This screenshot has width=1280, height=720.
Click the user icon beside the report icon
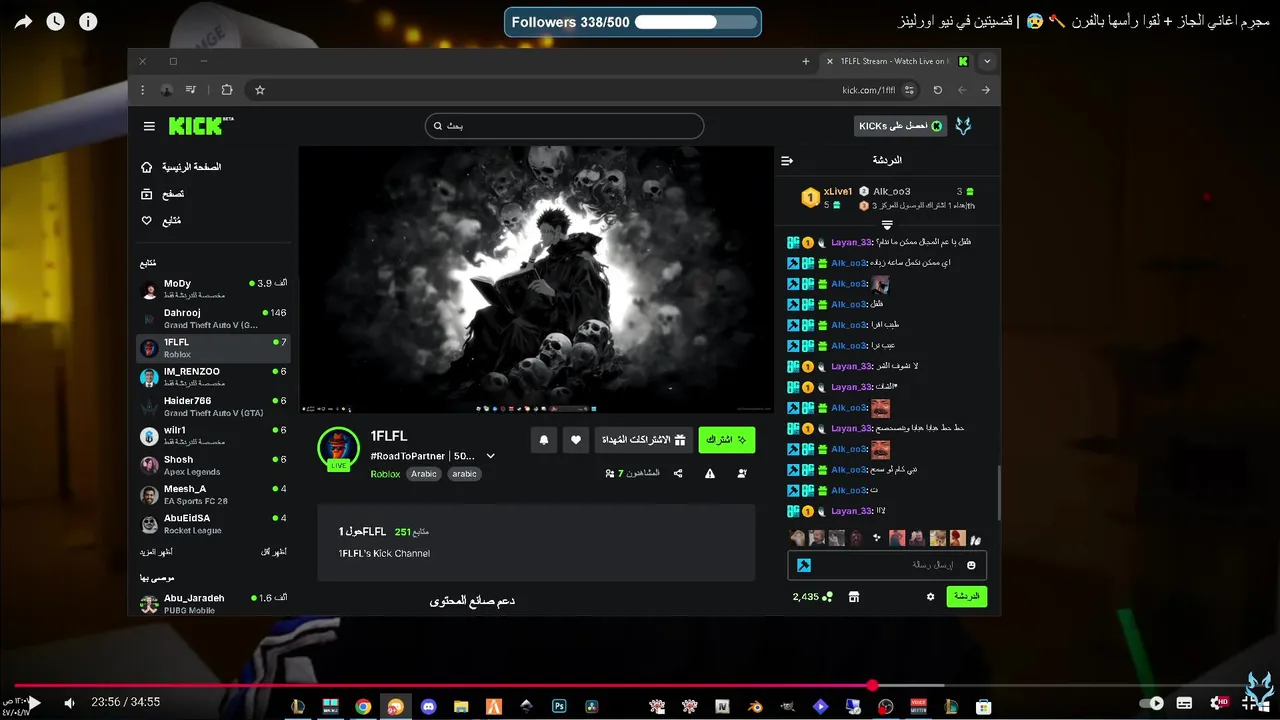click(x=742, y=474)
